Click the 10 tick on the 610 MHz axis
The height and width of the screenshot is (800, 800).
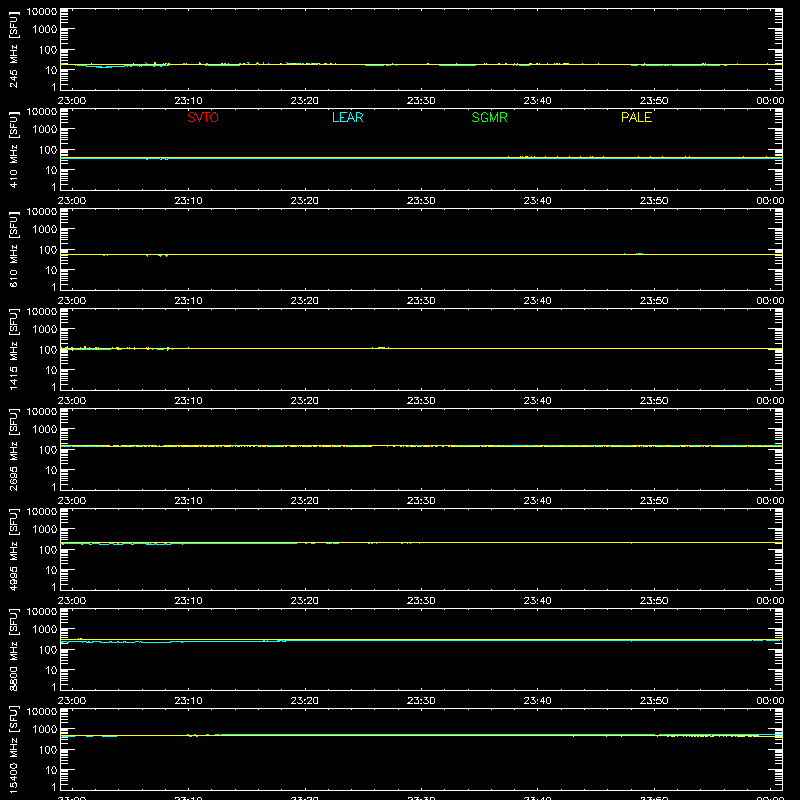click(51, 270)
